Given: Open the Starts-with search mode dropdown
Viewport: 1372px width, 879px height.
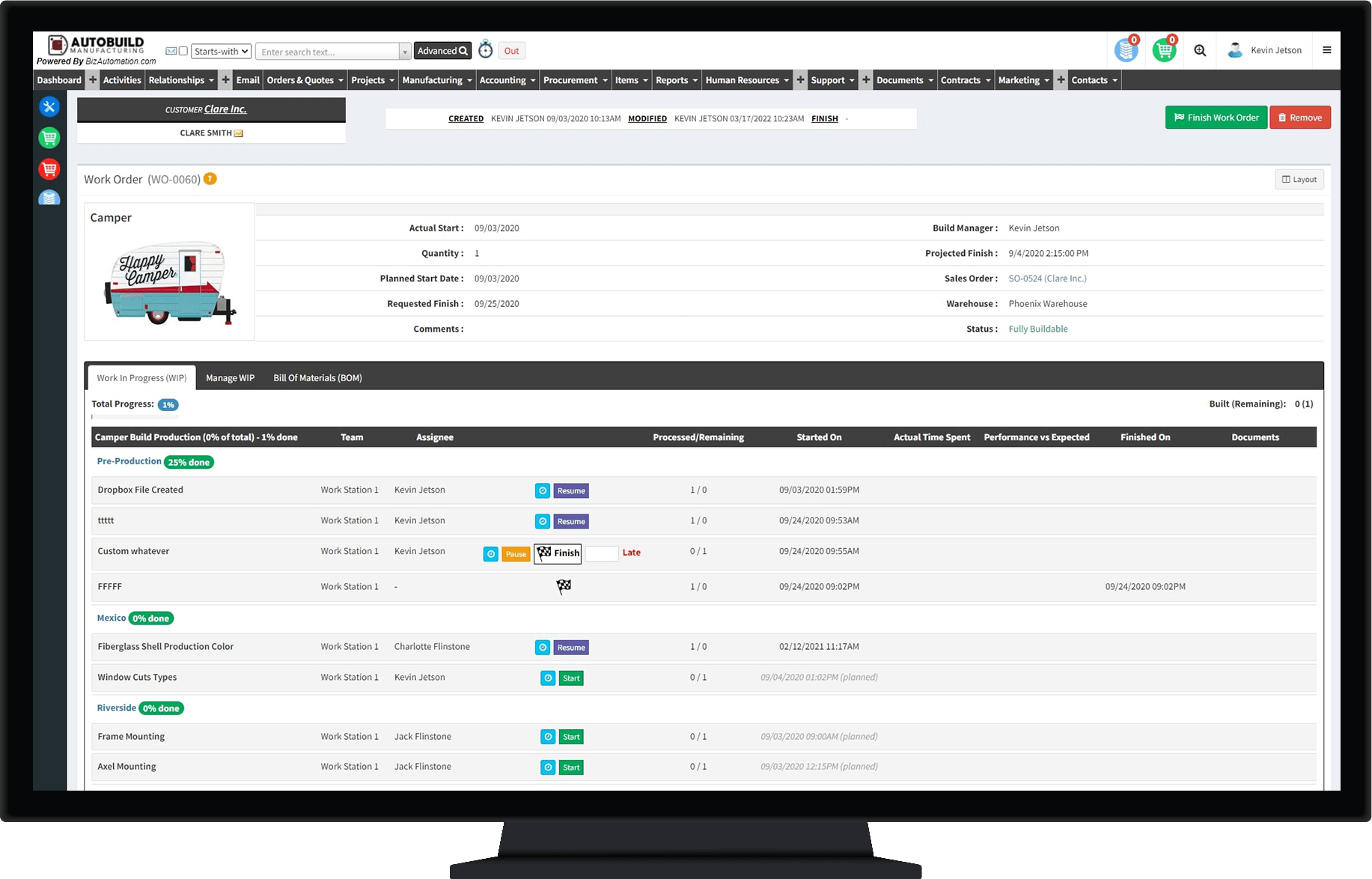Looking at the screenshot, I should coord(222,51).
